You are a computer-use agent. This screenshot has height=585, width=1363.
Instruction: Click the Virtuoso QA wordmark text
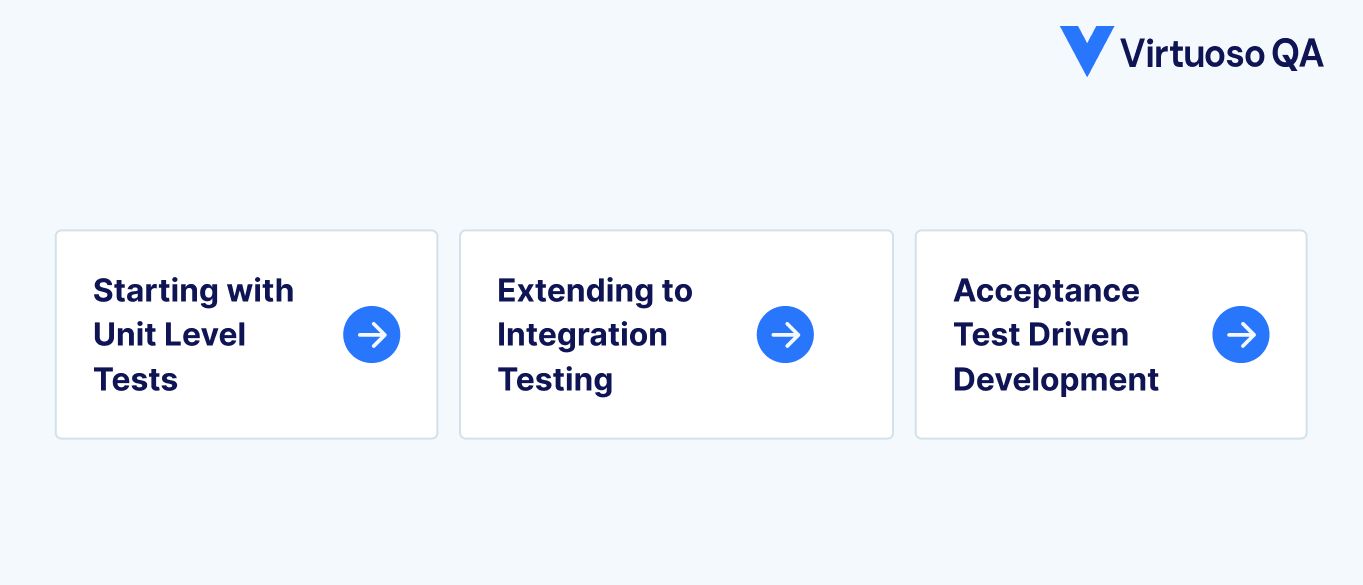point(1224,54)
